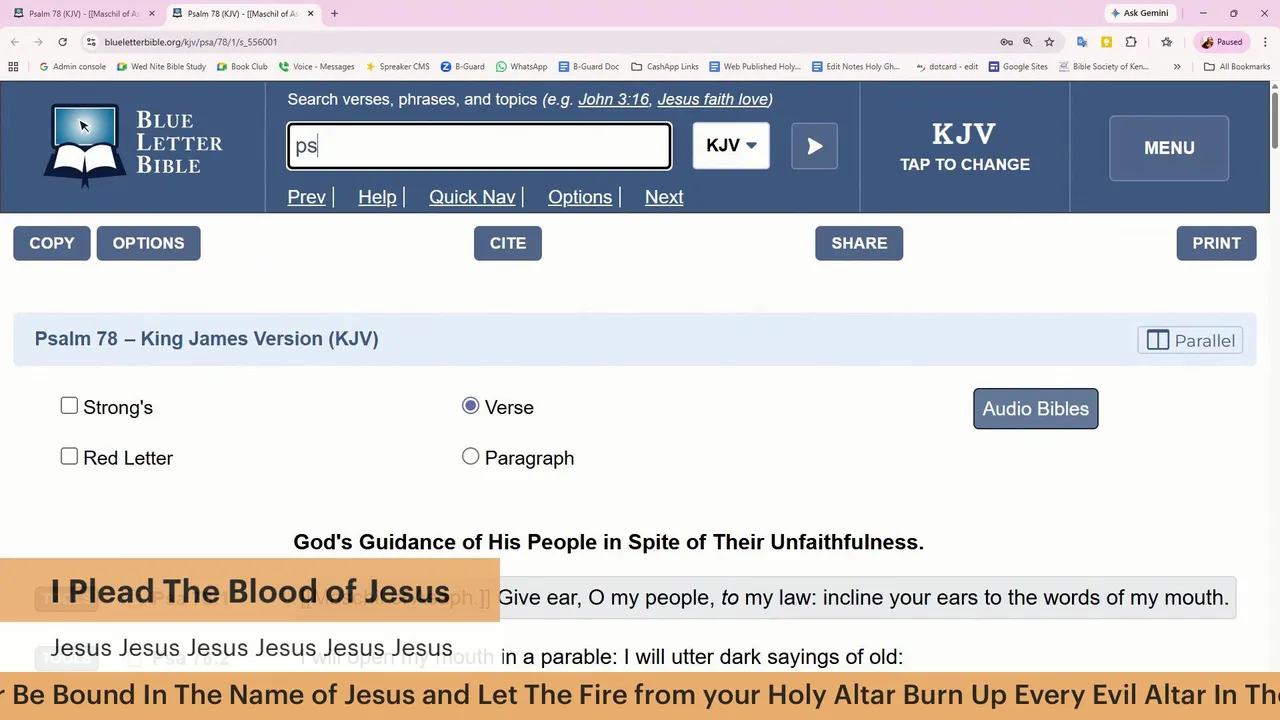This screenshot has height=720, width=1280.
Task: Open the Extensions puzzle icon
Action: click(1131, 42)
